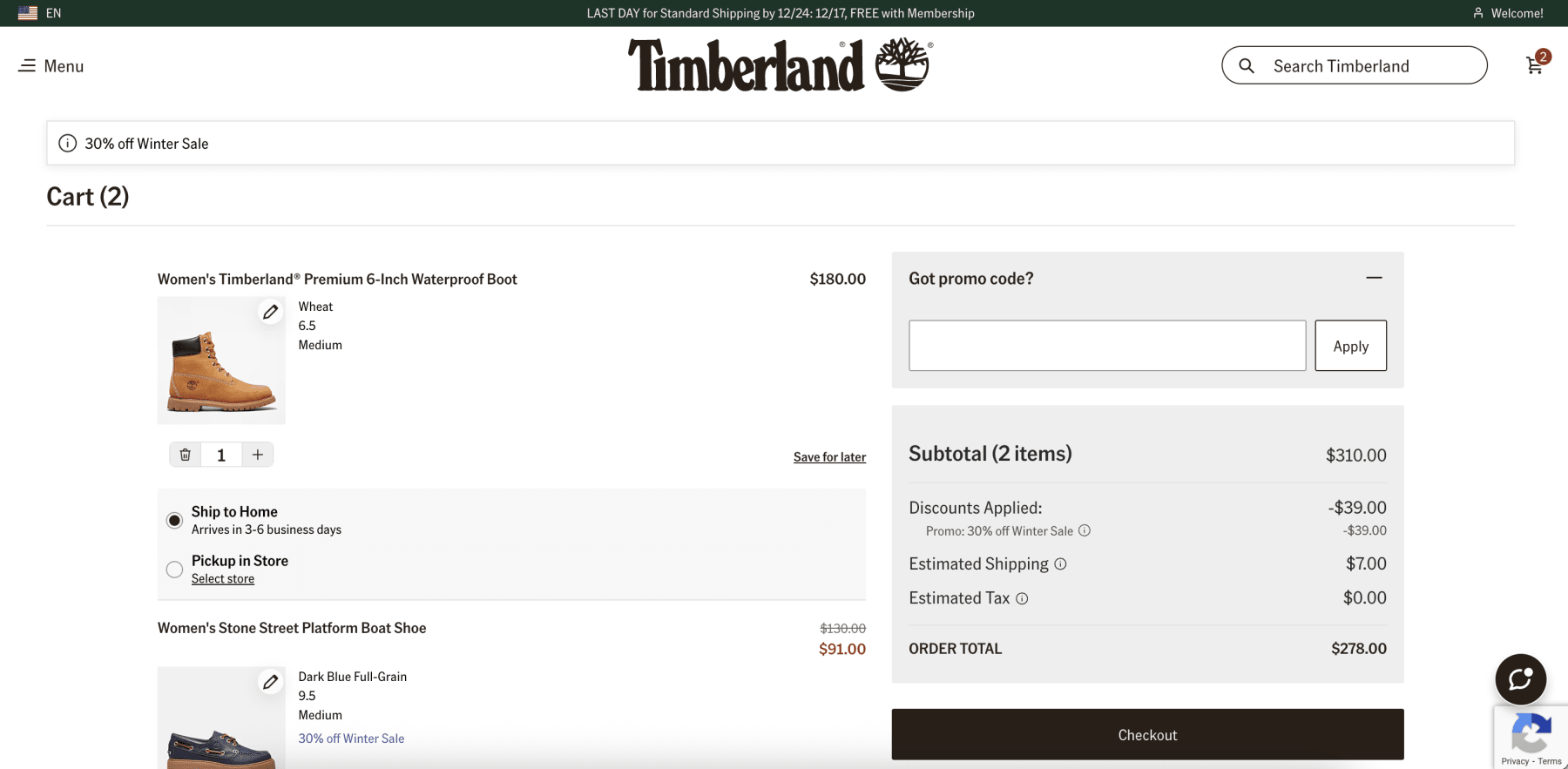Click the Subtotal $310.00 amount
The width and height of the screenshot is (1568, 769).
click(1356, 455)
